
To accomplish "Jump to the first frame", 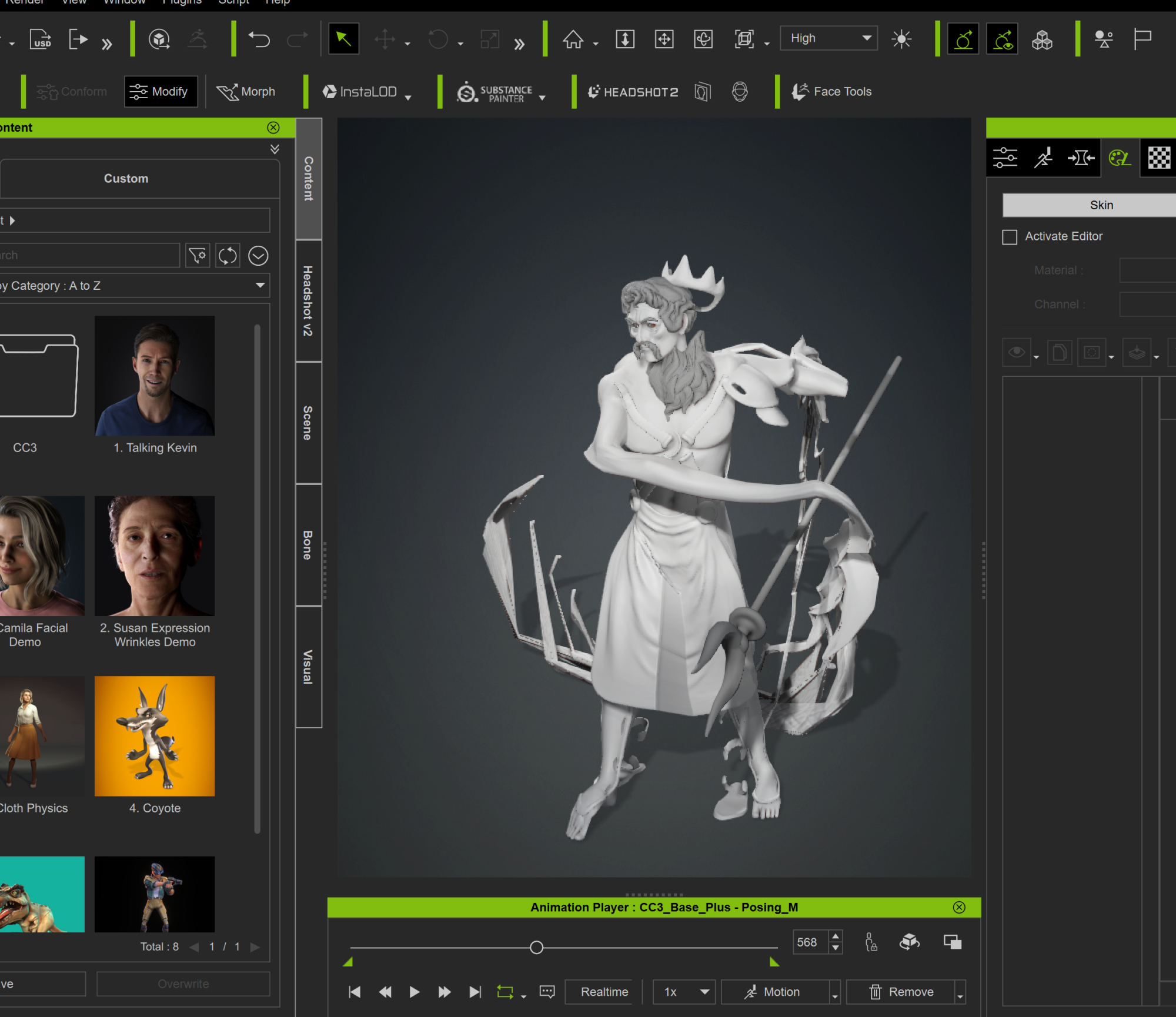I will [355, 992].
